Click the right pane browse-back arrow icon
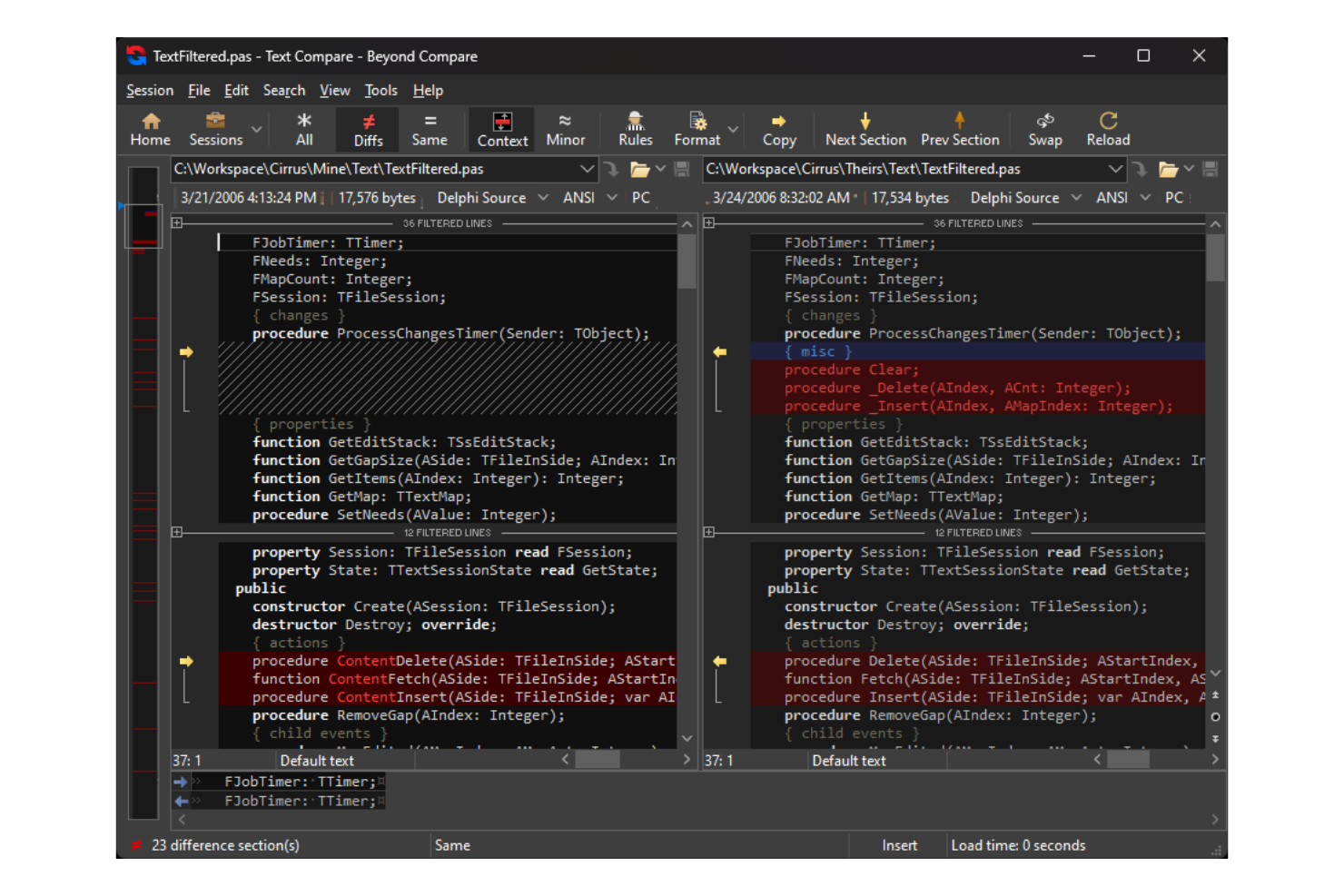 click(x=1141, y=169)
